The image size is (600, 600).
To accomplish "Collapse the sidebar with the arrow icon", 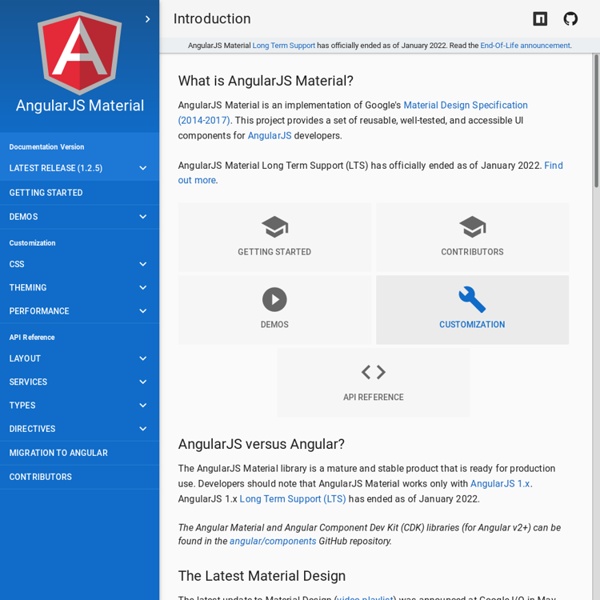I will pyautogui.click(x=147, y=19).
